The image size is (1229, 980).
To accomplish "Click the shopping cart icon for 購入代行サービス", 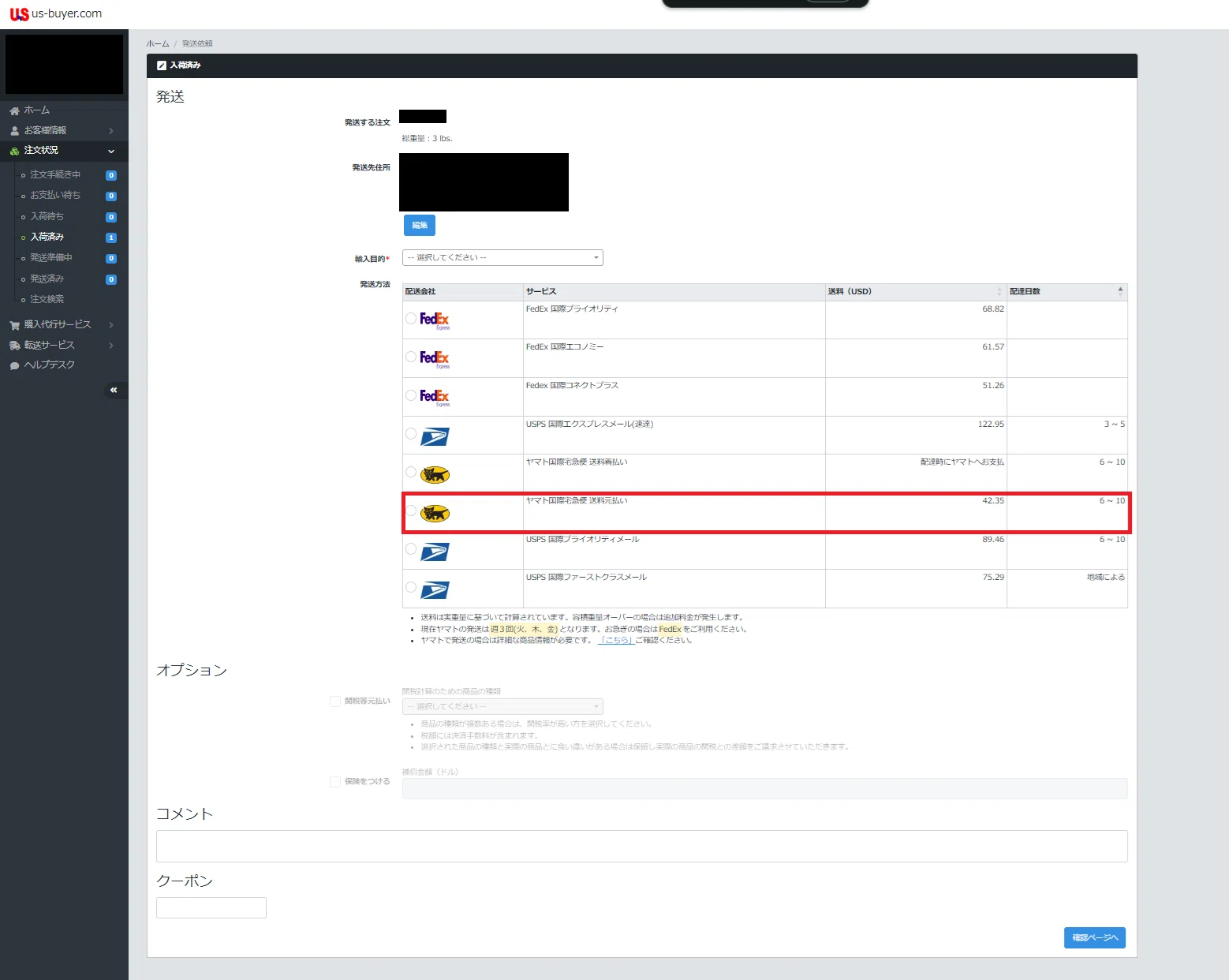I will click(14, 325).
